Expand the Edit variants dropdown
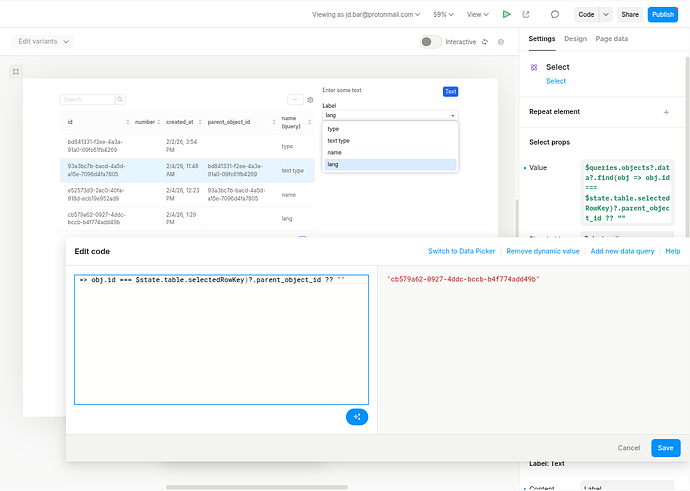This screenshot has height=491, width=690. pos(43,41)
